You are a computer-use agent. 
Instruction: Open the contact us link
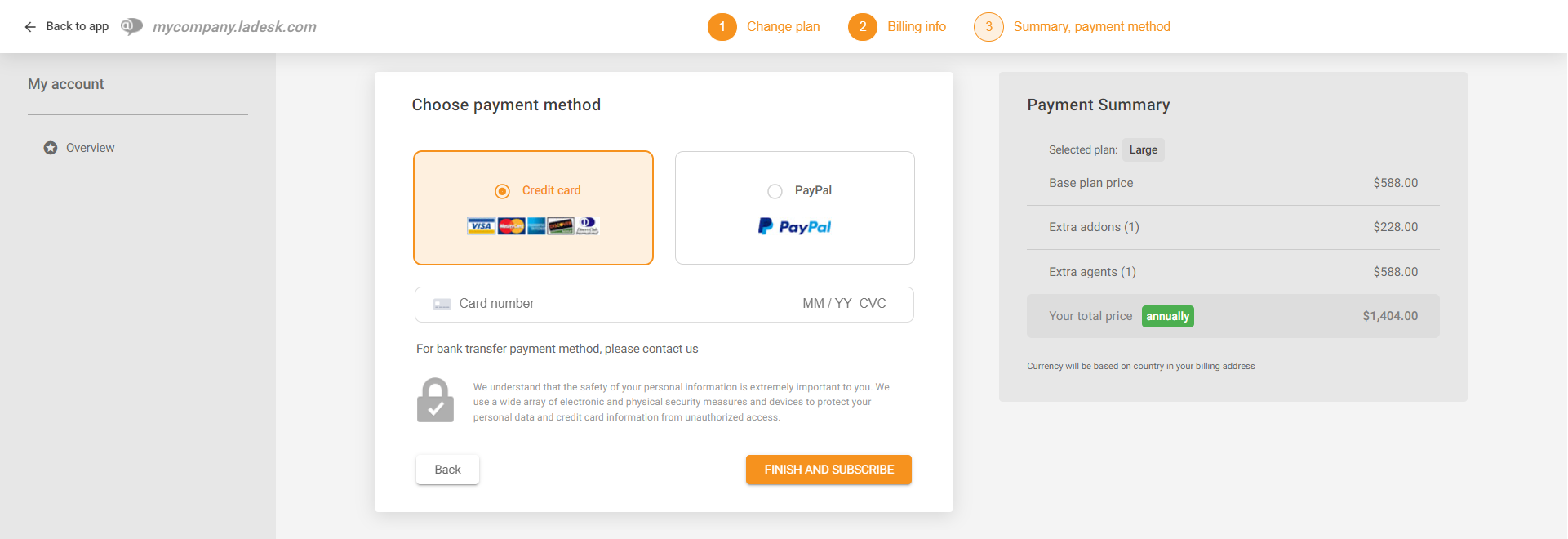point(670,349)
